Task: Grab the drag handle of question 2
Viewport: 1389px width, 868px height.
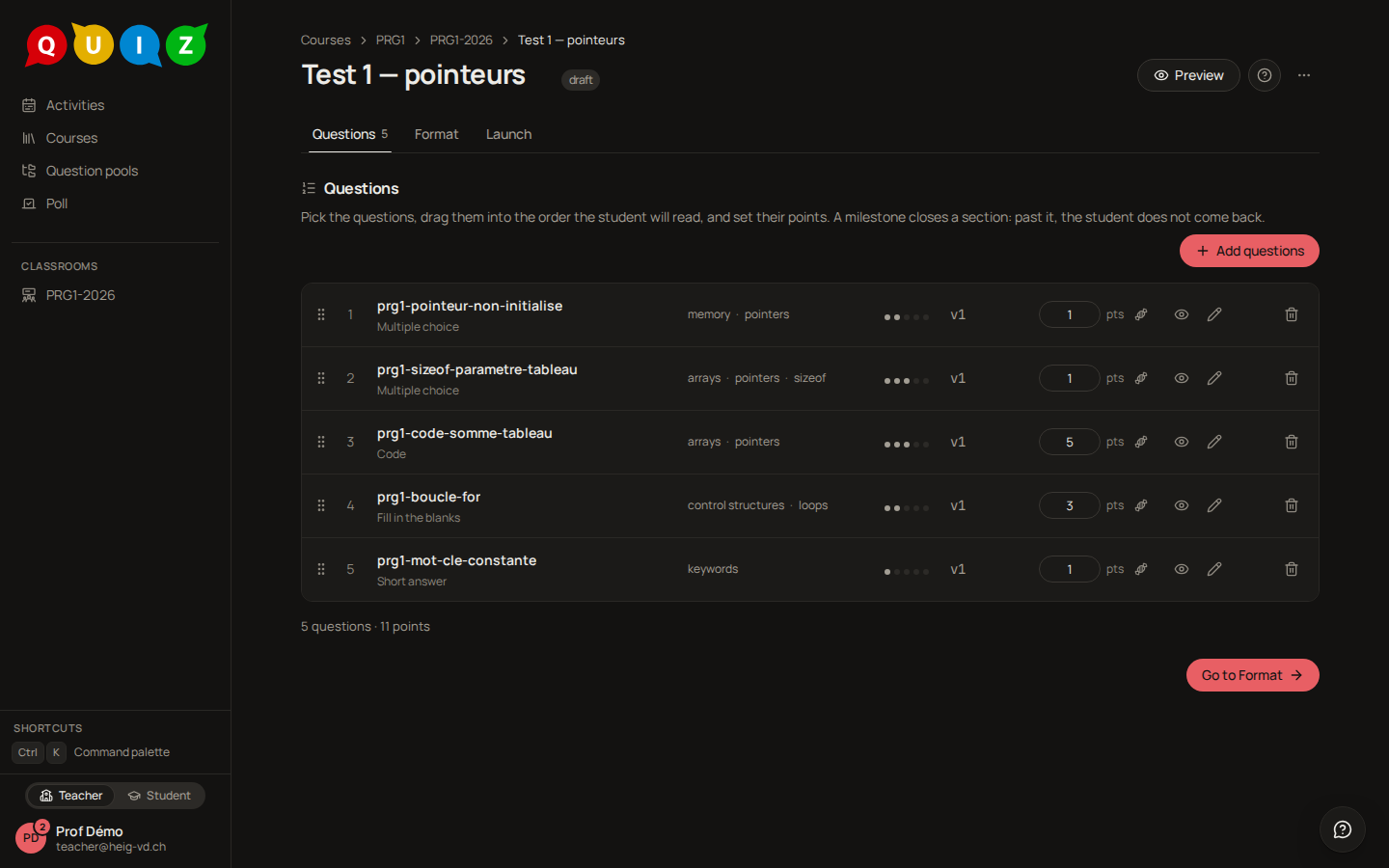Action: click(321, 378)
